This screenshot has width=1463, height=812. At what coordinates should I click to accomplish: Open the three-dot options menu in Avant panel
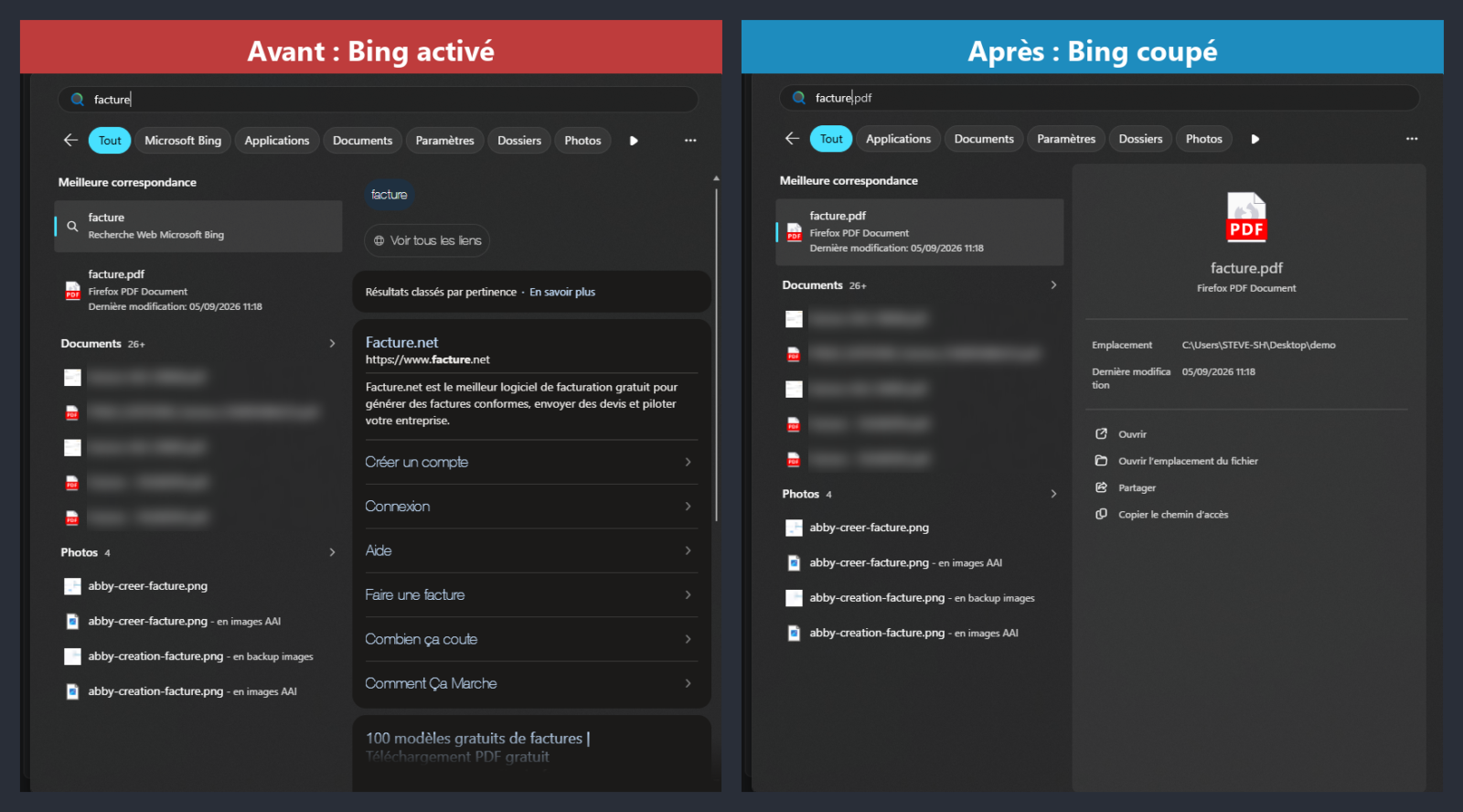click(x=690, y=141)
